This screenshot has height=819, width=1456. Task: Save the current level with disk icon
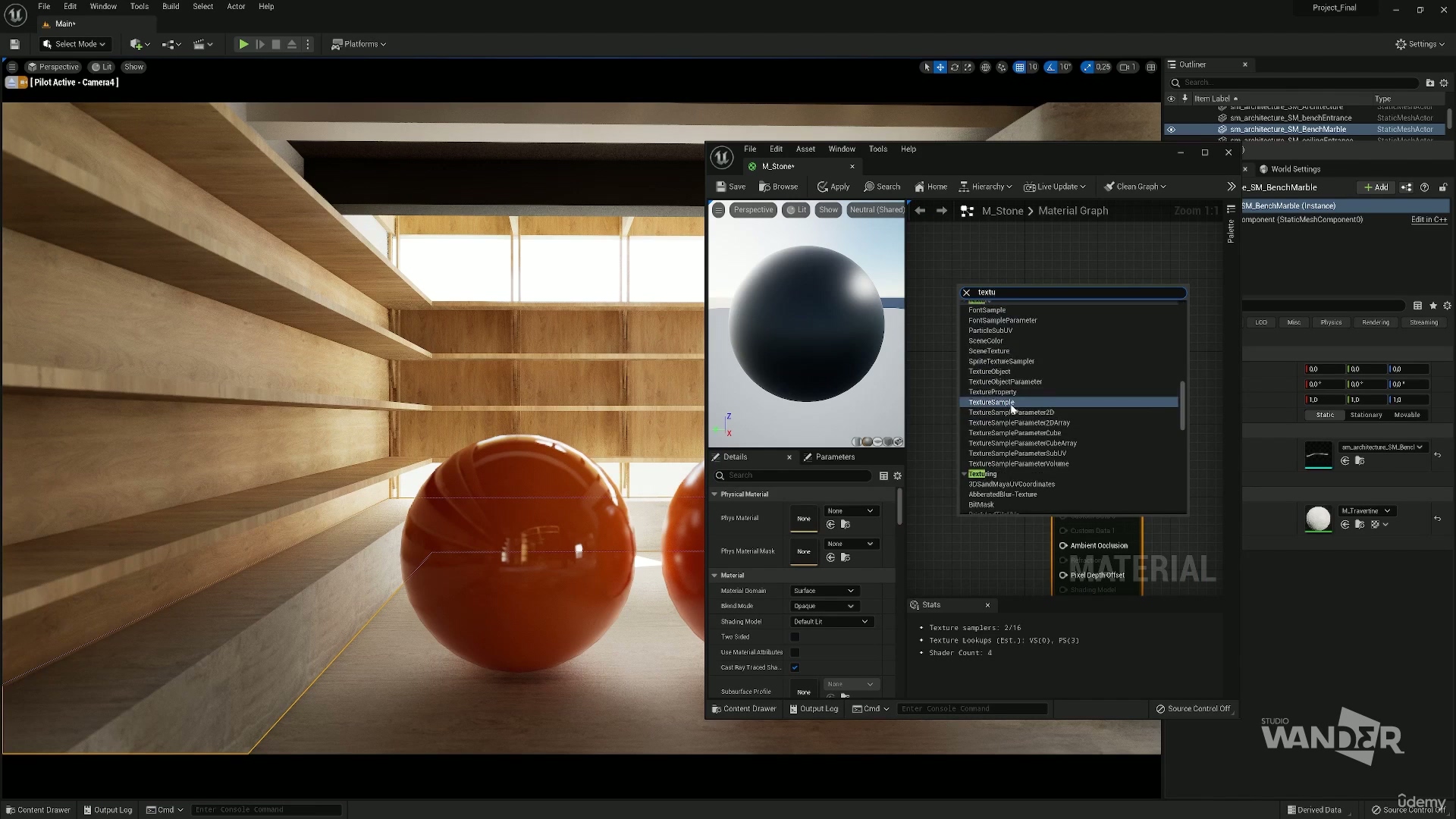point(14,44)
